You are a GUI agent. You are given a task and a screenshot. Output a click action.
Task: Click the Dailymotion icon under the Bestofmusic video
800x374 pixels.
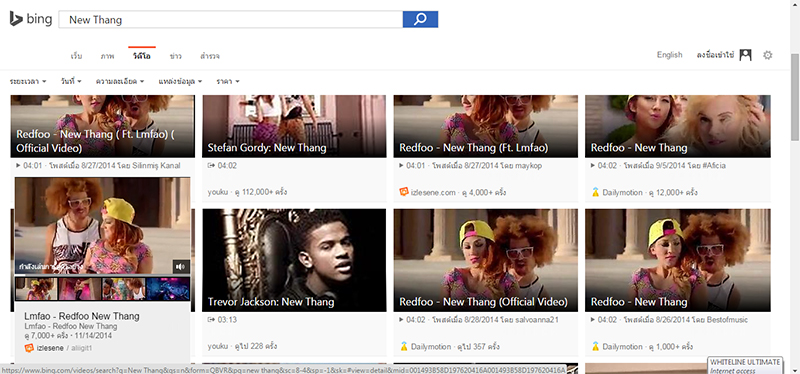595,346
